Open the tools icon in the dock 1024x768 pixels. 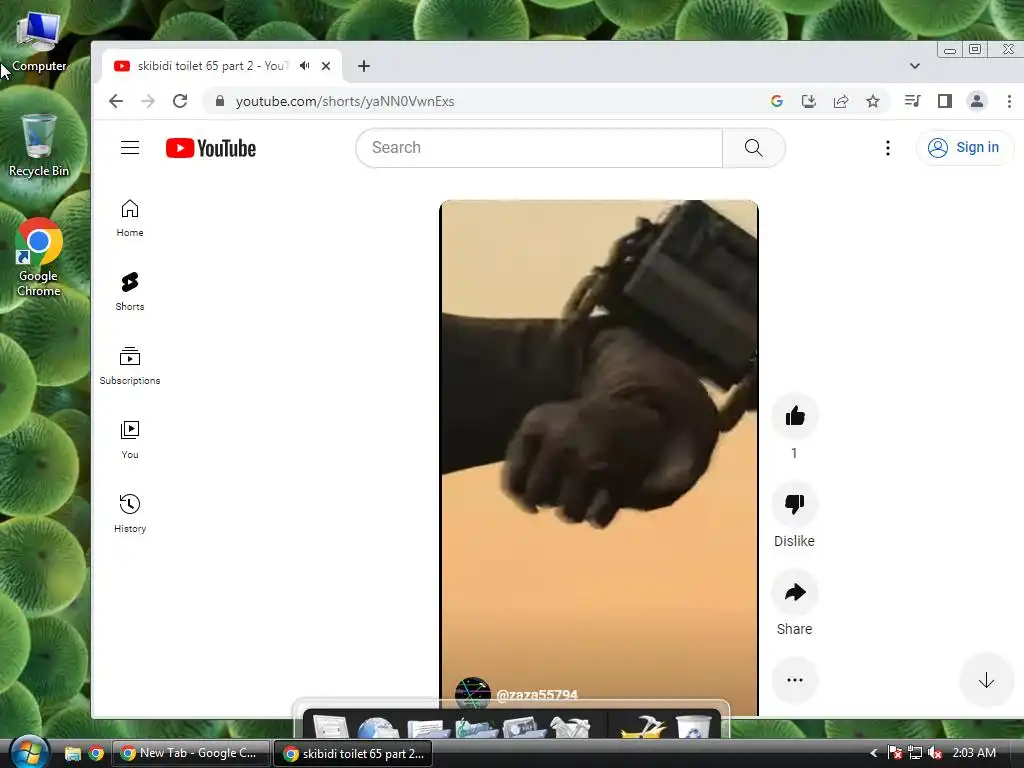pos(570,728)
